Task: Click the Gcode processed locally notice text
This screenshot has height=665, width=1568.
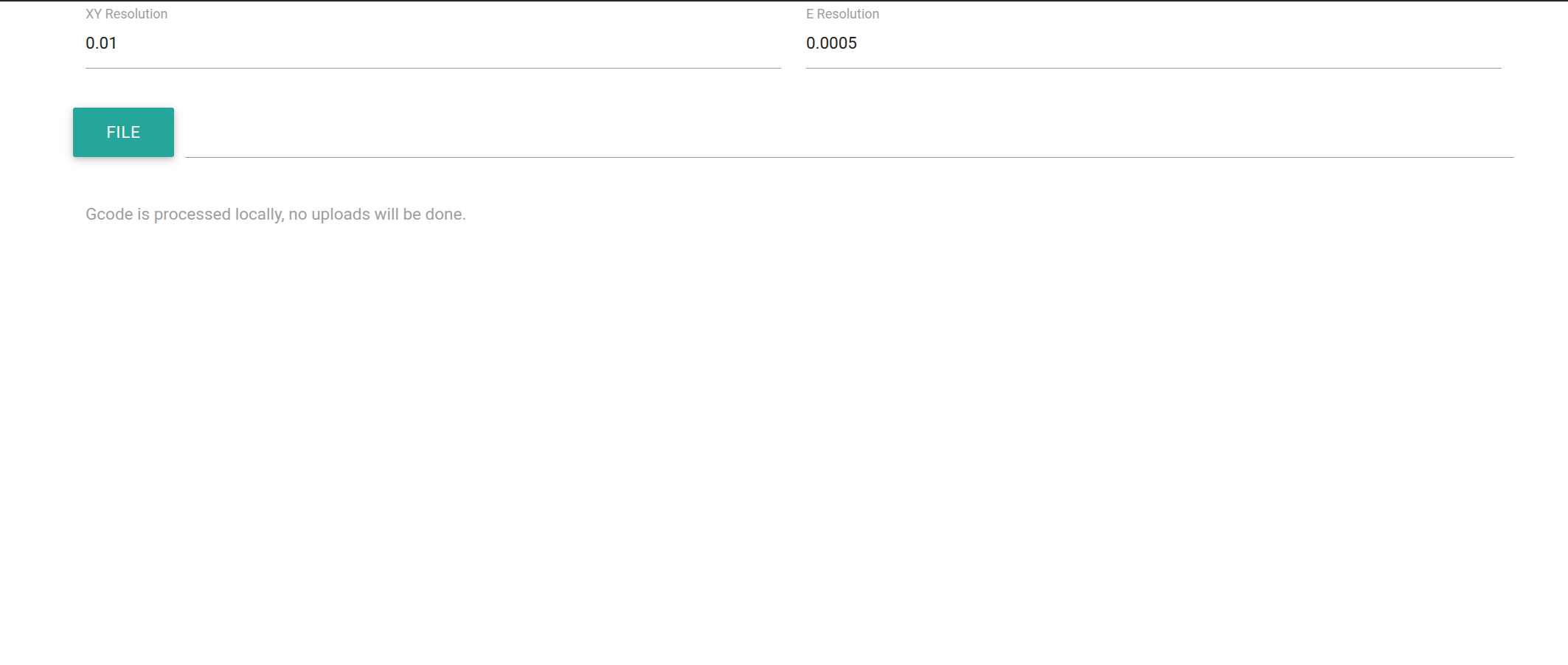Action: click(275, 215)
